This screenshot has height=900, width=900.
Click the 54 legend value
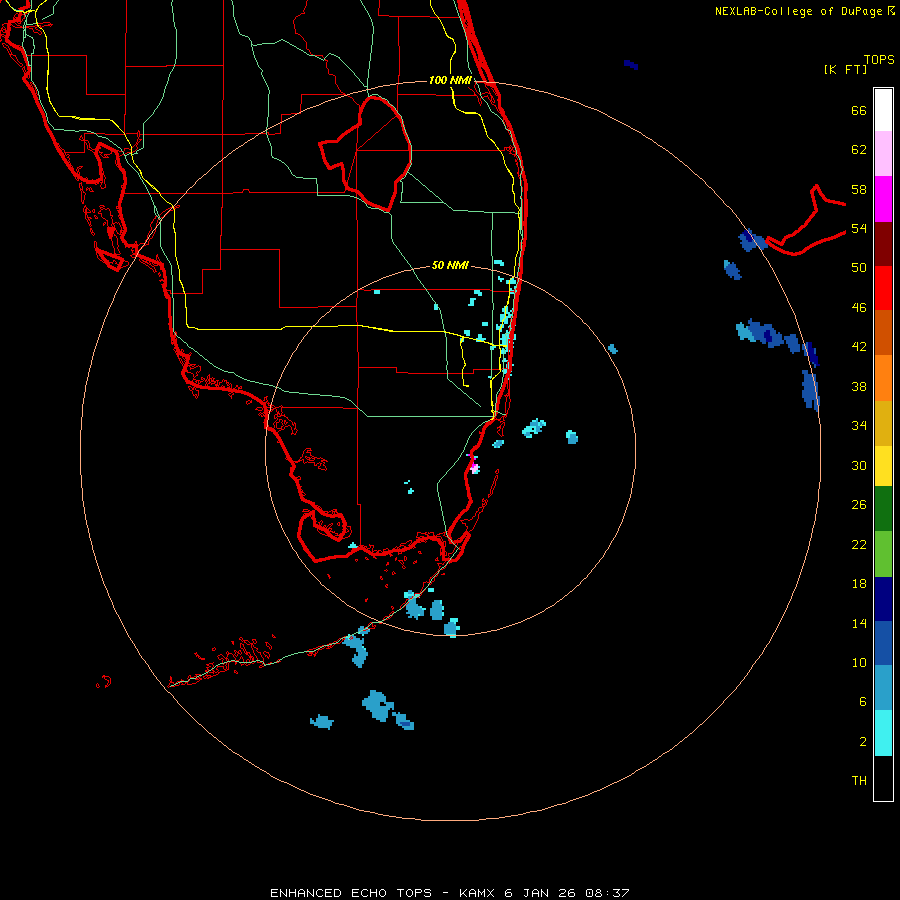859,228
